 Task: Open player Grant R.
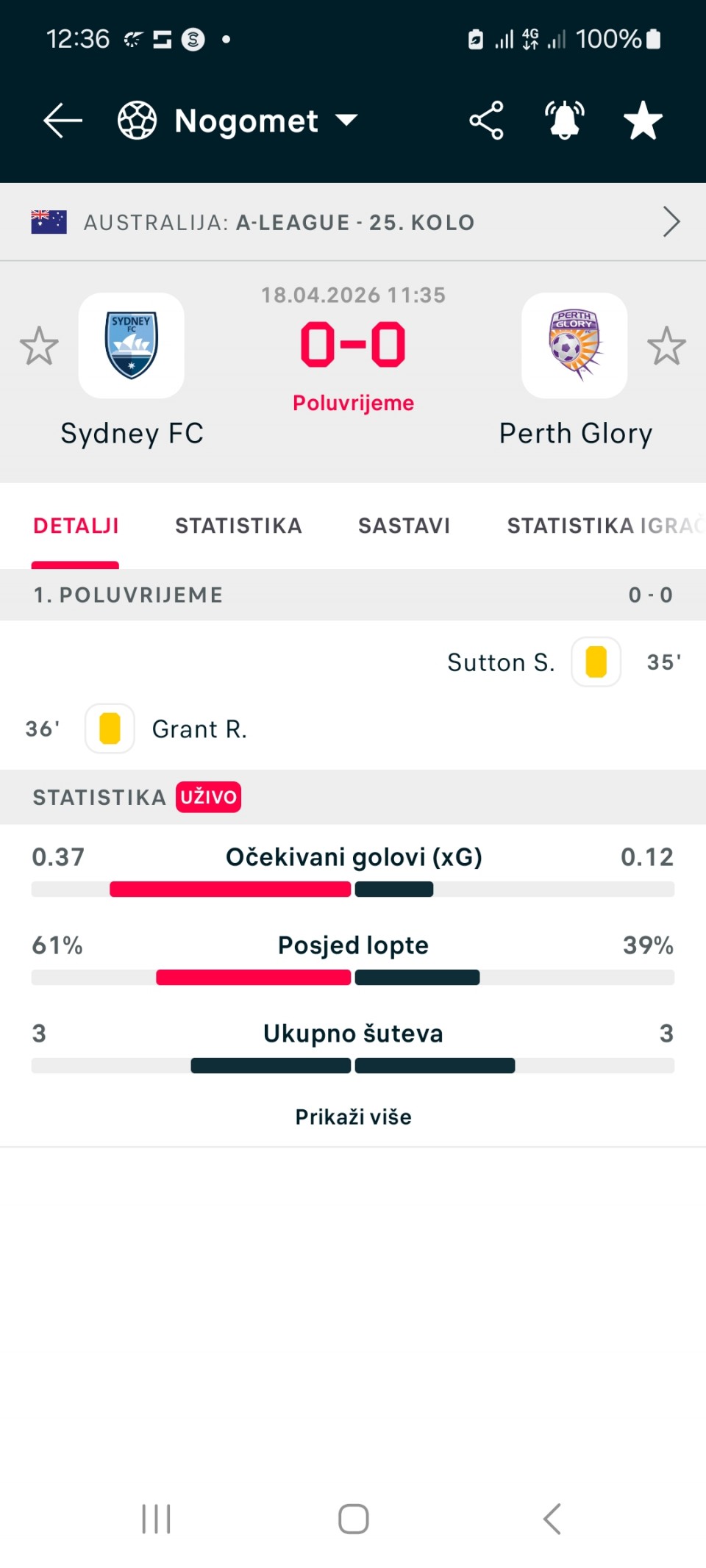click(199, 728)
